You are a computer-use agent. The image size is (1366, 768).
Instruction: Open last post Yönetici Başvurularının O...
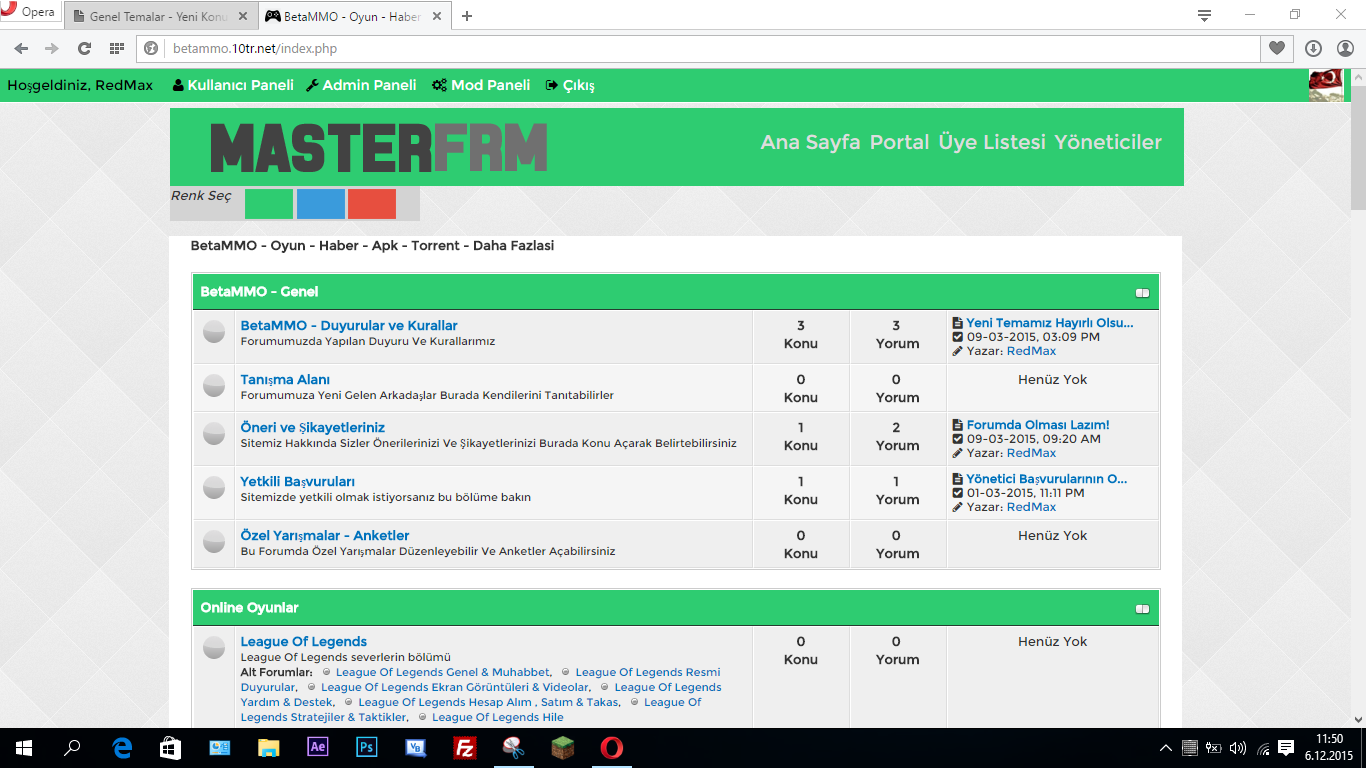[1047, 479]
